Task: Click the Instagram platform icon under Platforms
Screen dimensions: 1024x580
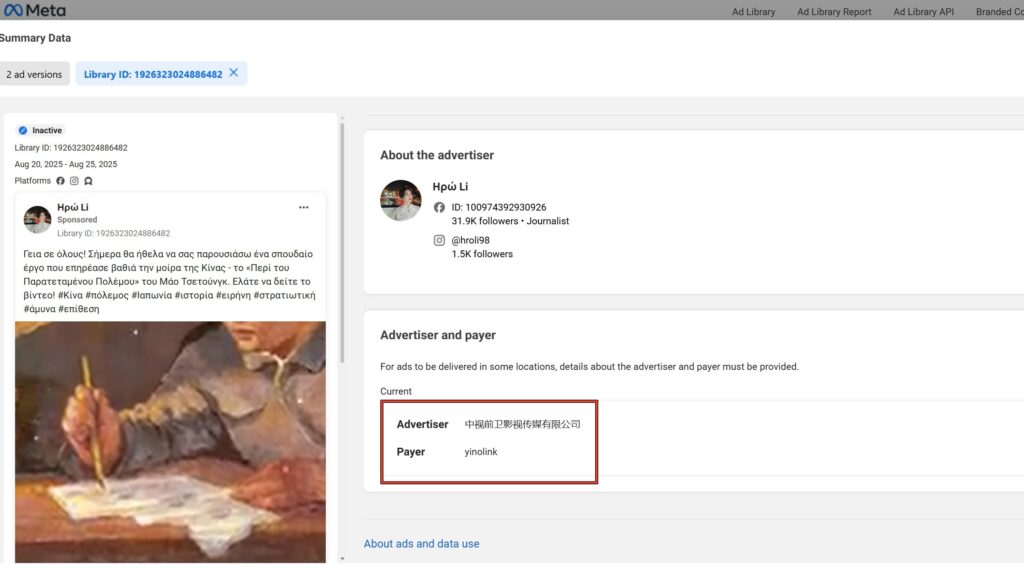Action: coord(74,181)
